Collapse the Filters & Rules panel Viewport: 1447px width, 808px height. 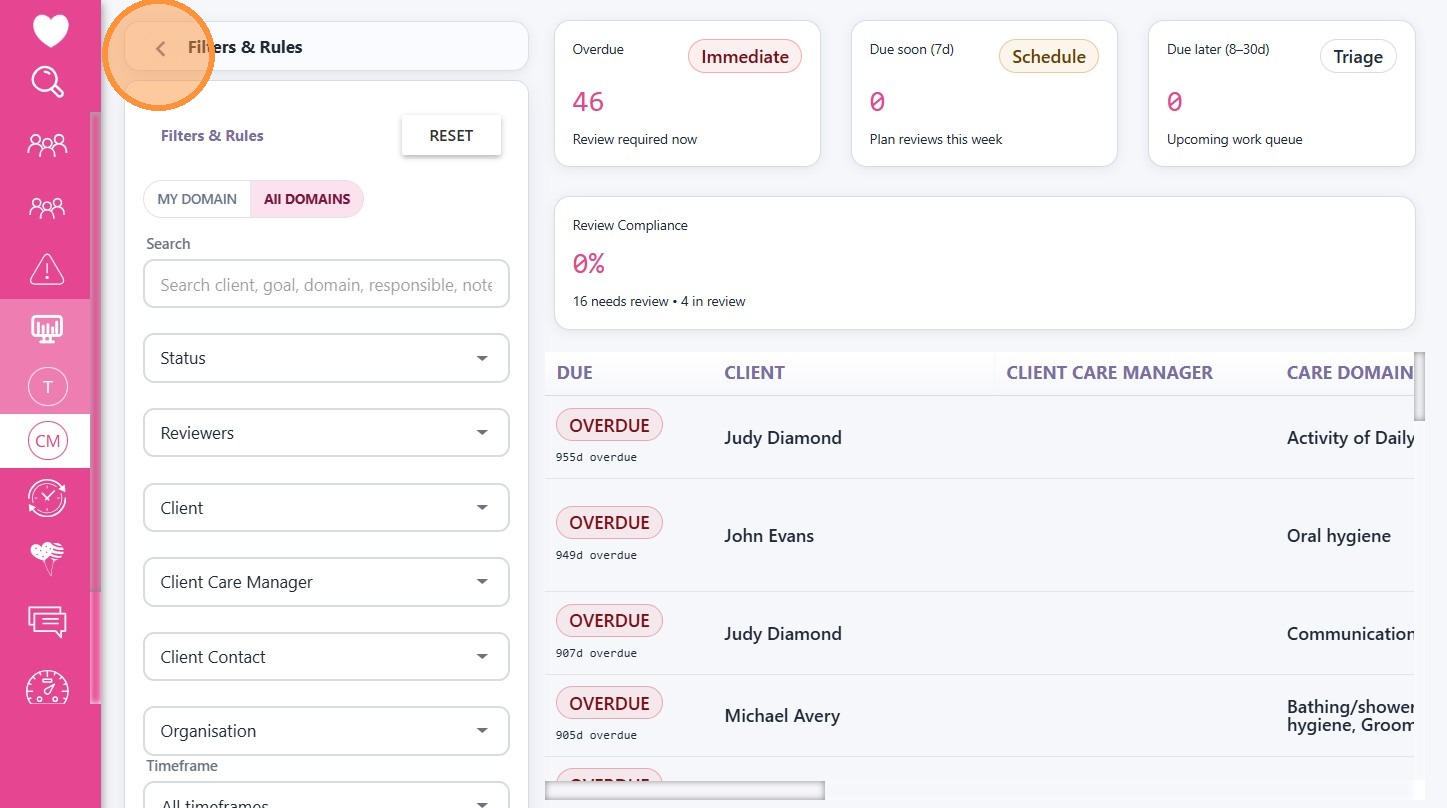160,48
